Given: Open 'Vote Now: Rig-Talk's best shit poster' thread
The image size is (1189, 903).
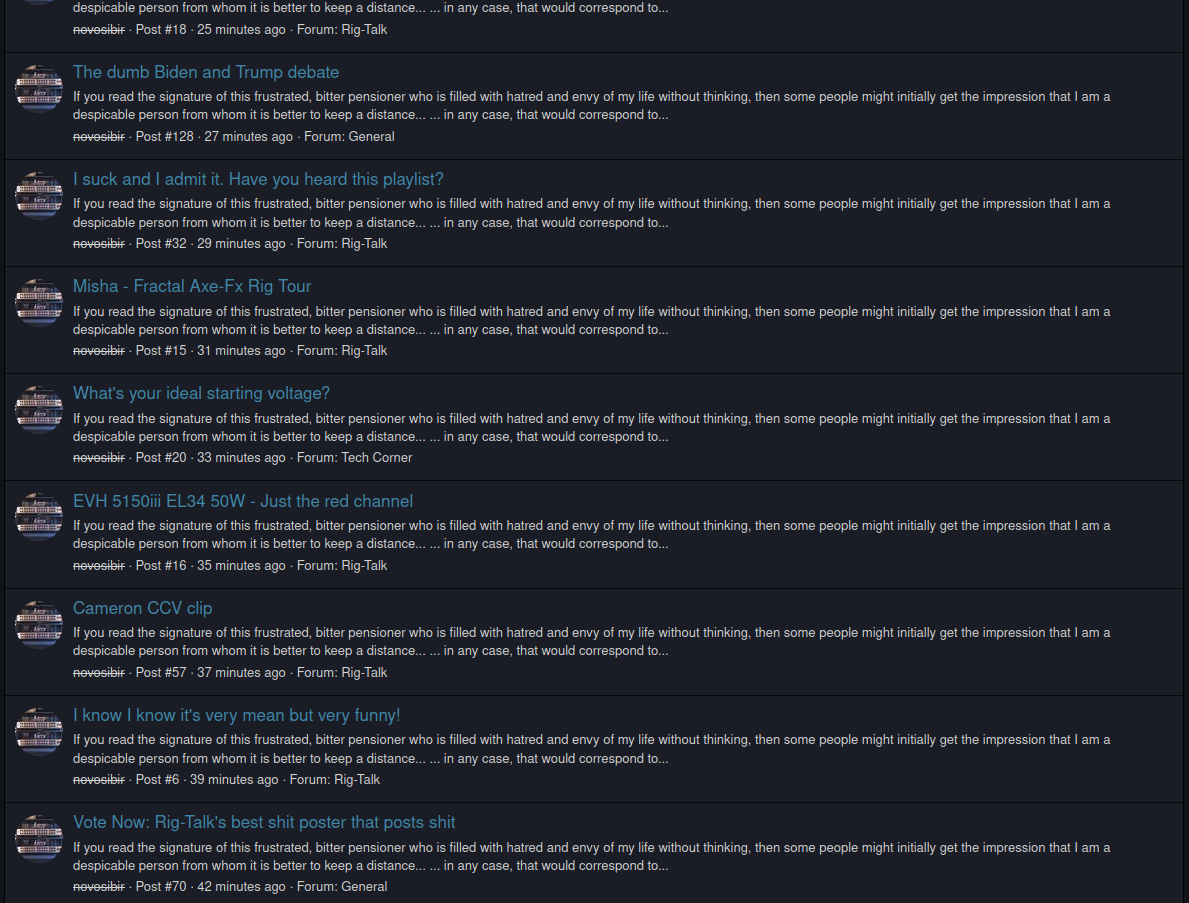Looking at the screenshot, I should click(264, 822).
